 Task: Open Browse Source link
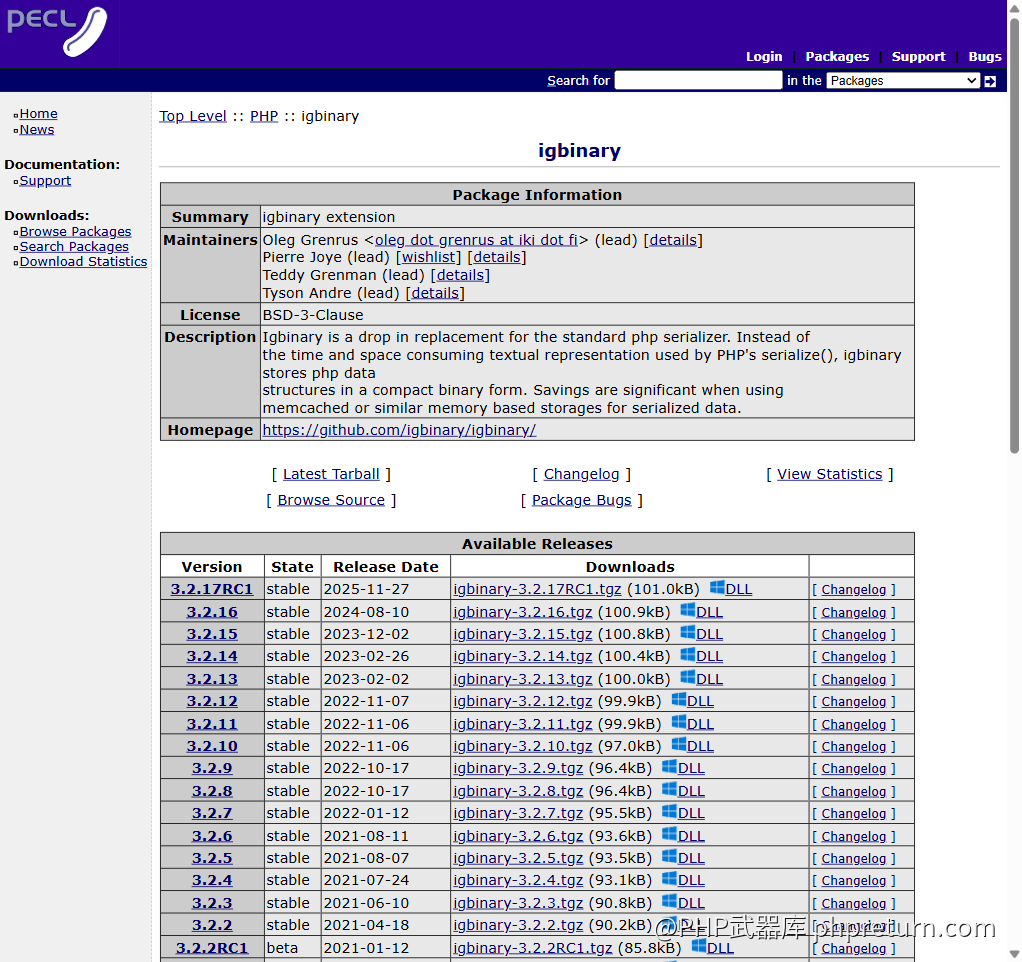point(331,500)
